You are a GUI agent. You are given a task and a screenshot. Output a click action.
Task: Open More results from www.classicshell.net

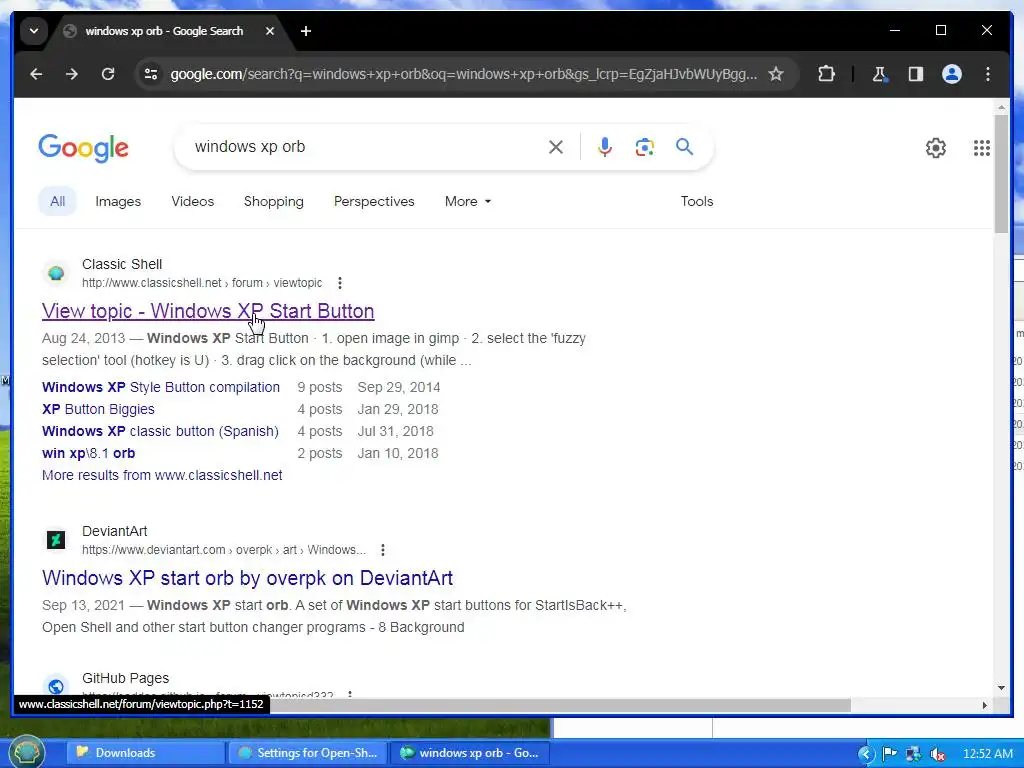pyautogui.click(x=162, y=475)
